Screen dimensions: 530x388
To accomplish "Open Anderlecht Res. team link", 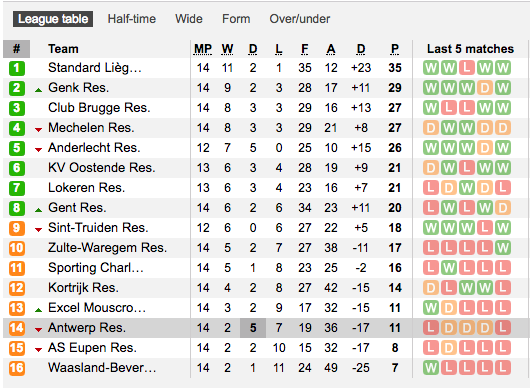I will (94, 148).
